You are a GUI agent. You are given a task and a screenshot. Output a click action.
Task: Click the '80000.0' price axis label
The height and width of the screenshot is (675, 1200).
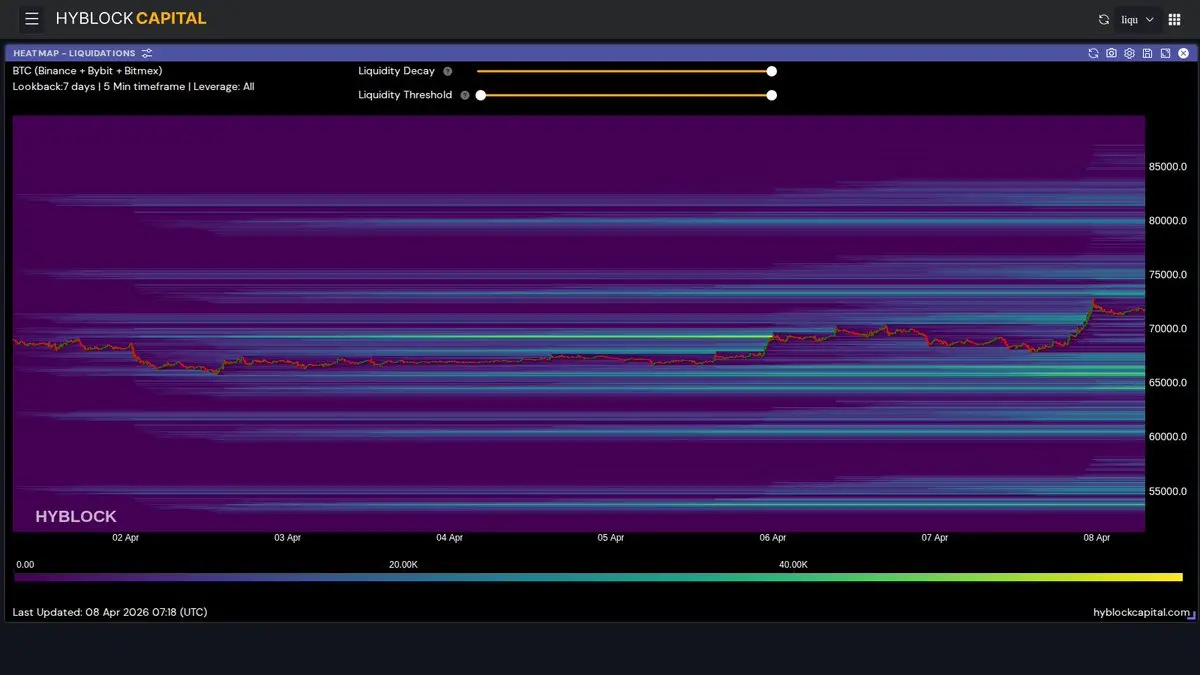pyautogui.click(x=1168, y=221)
